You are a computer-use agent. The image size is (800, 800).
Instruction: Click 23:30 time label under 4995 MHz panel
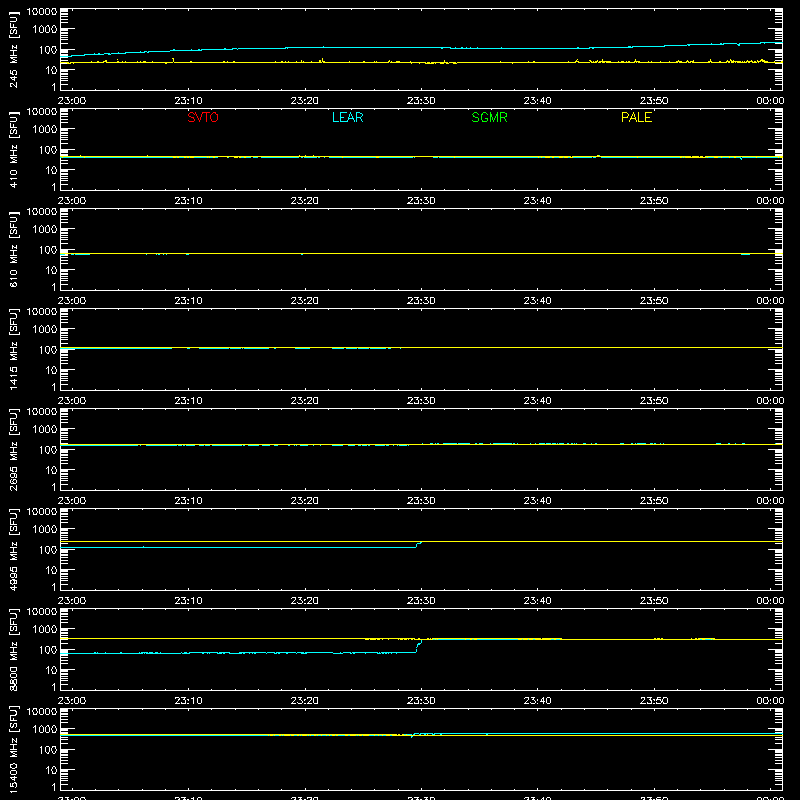pyautogui.click(x=421, y=601)
